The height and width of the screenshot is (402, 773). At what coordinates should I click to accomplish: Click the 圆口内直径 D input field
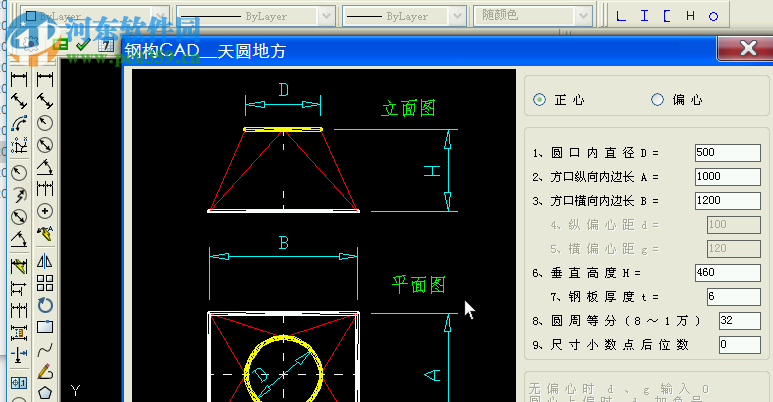point(727,153)
